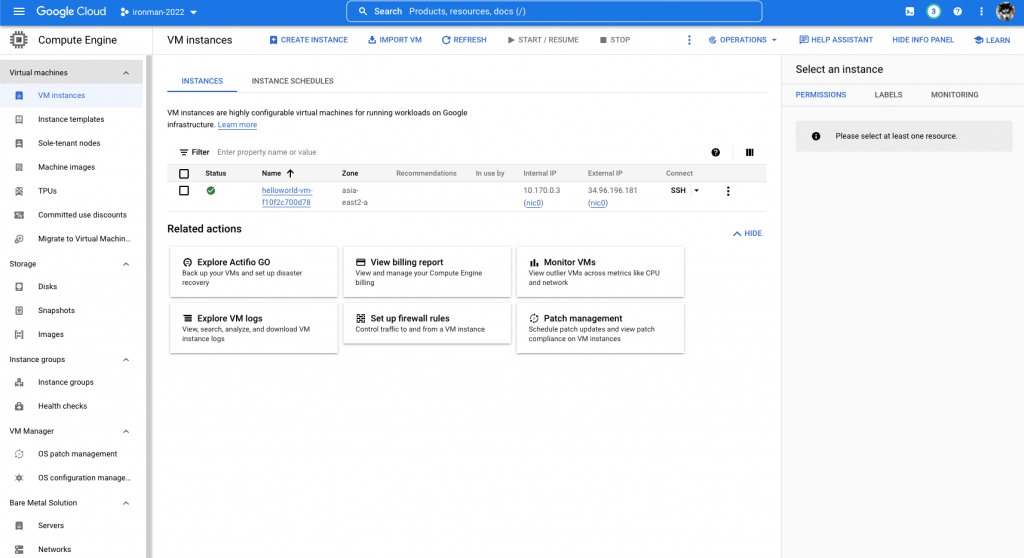Open Instance templates in sidebar

[71, 120]
